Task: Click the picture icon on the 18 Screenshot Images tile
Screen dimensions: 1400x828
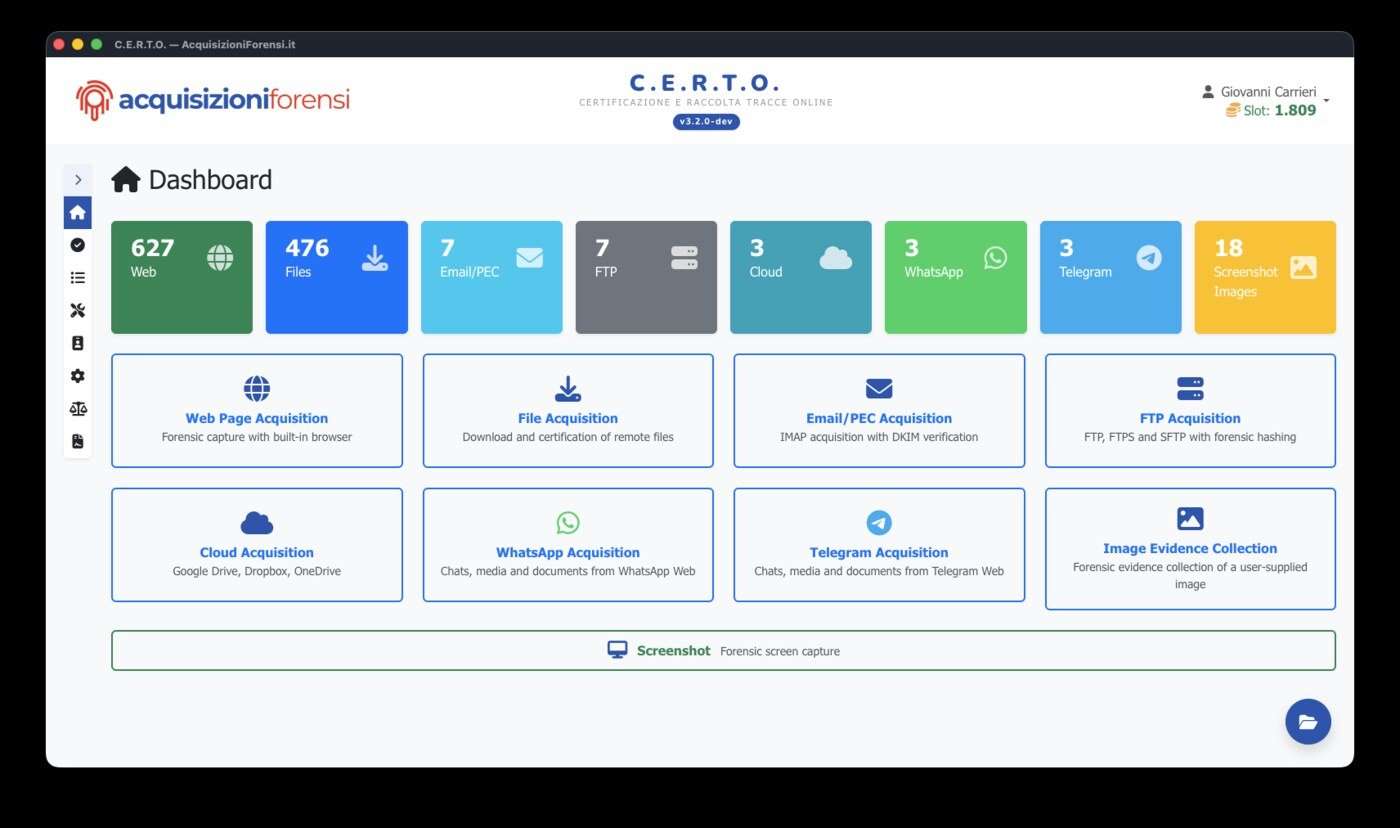Action: click(x=1303, y=267)
